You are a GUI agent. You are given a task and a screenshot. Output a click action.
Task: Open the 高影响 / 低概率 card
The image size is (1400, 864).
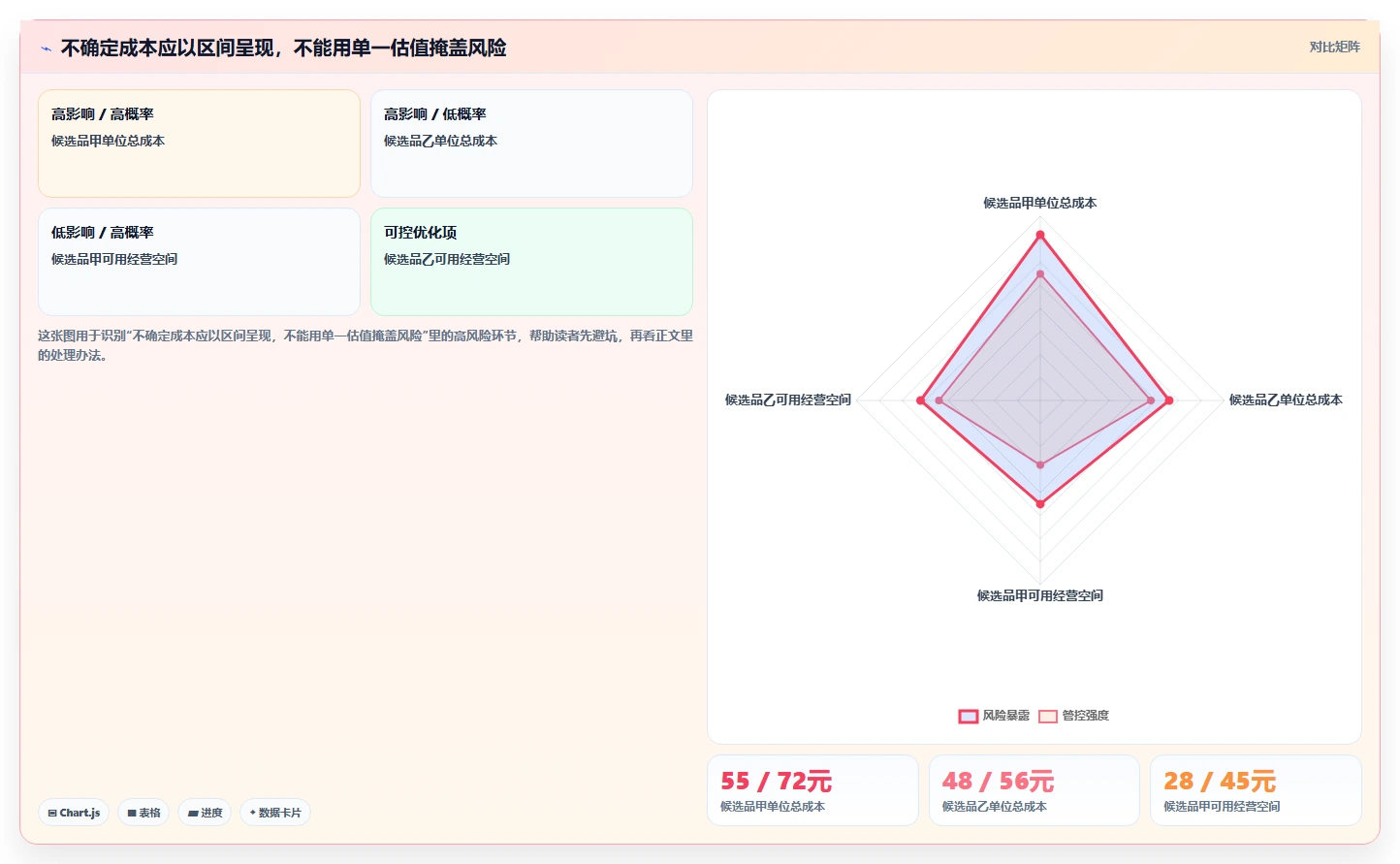pyautogui.click(x=531, y=144)
